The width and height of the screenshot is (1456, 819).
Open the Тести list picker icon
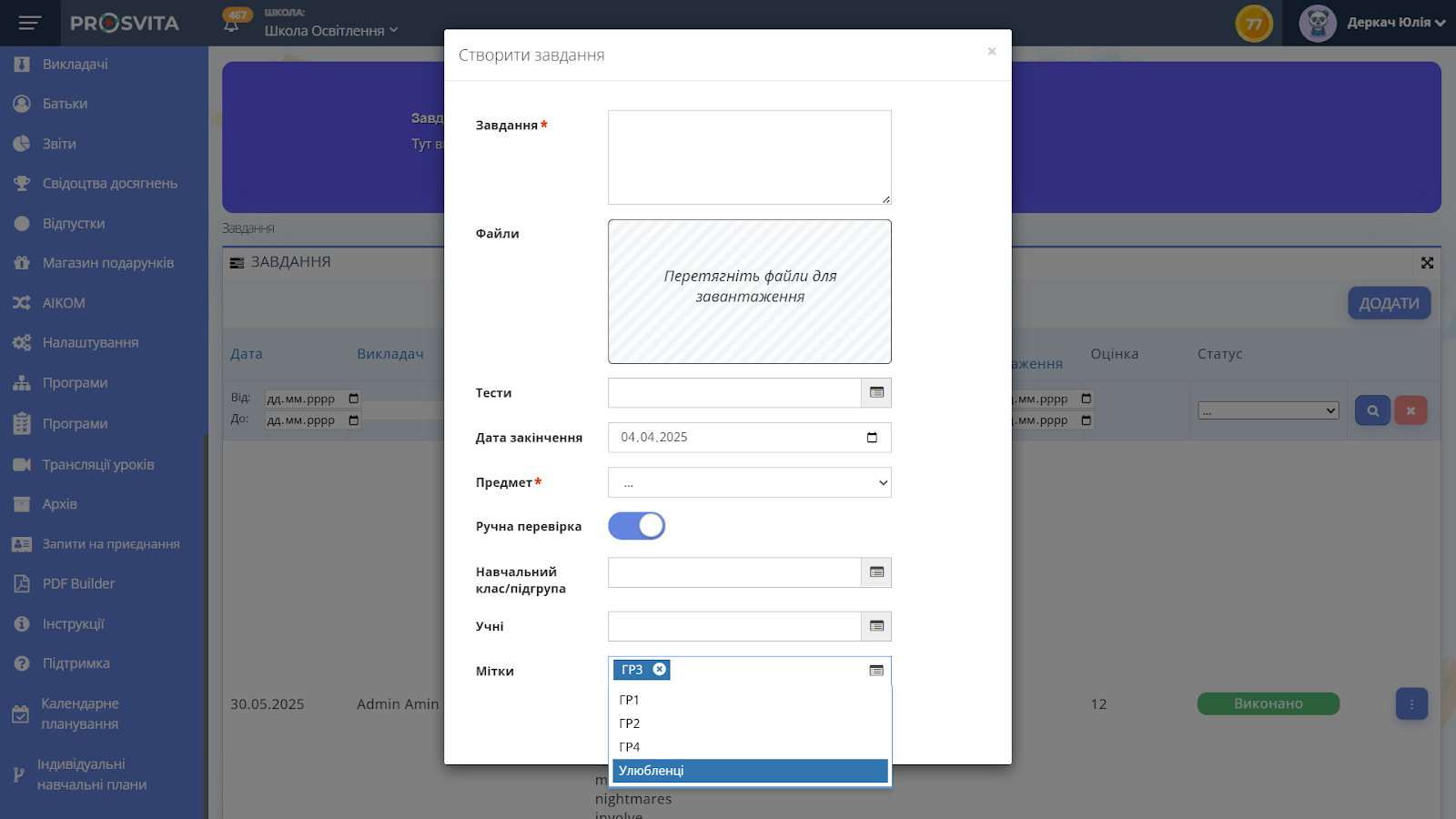(876, 393)
